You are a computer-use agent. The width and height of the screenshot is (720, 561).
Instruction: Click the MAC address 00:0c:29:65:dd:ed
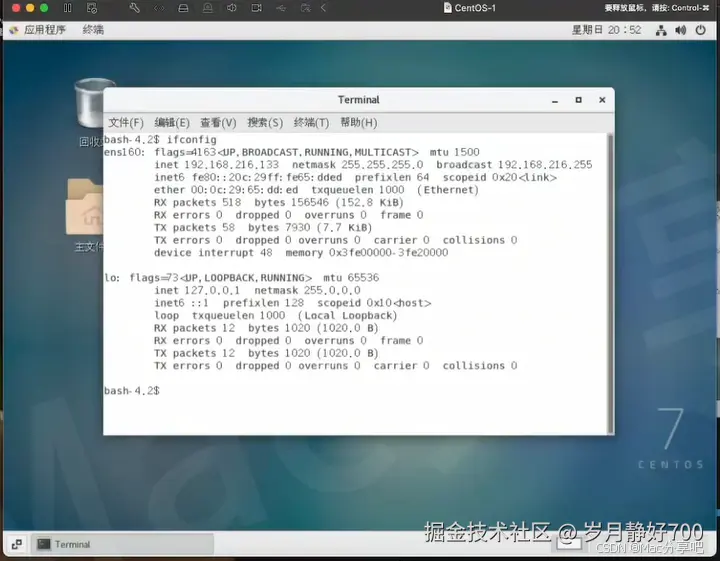coord(244,190)
